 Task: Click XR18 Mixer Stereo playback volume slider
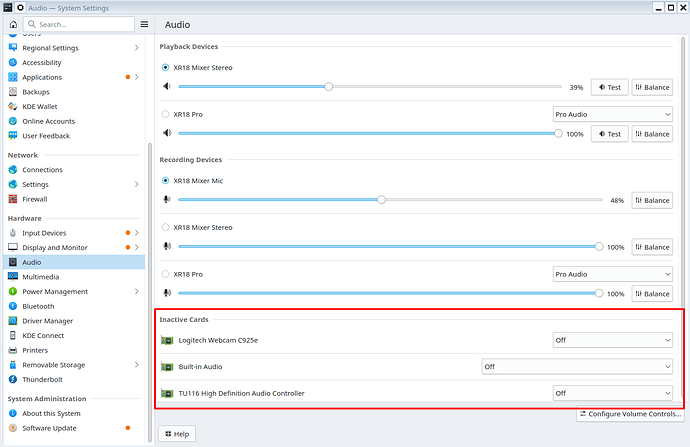pos(370,87)
